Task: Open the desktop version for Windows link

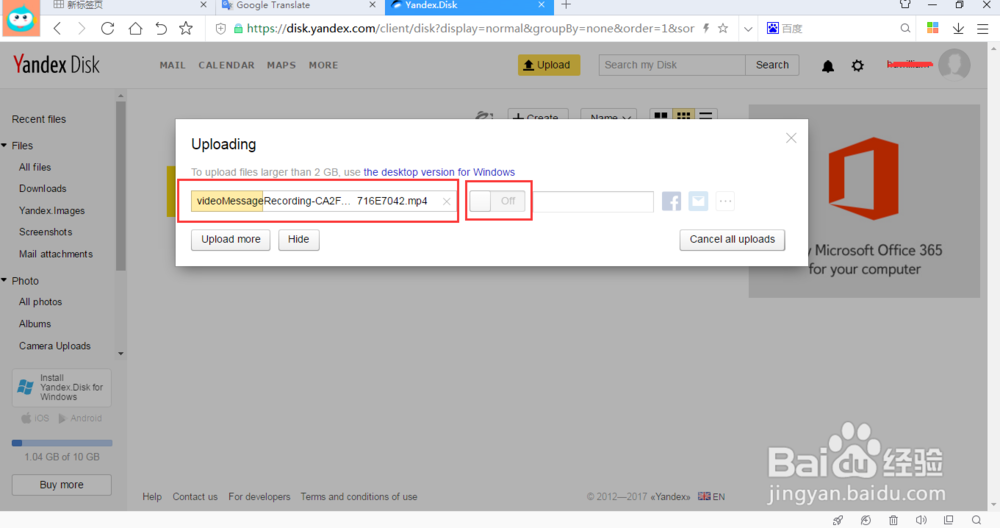Action: pyautogui.click(x=439, y=172)
